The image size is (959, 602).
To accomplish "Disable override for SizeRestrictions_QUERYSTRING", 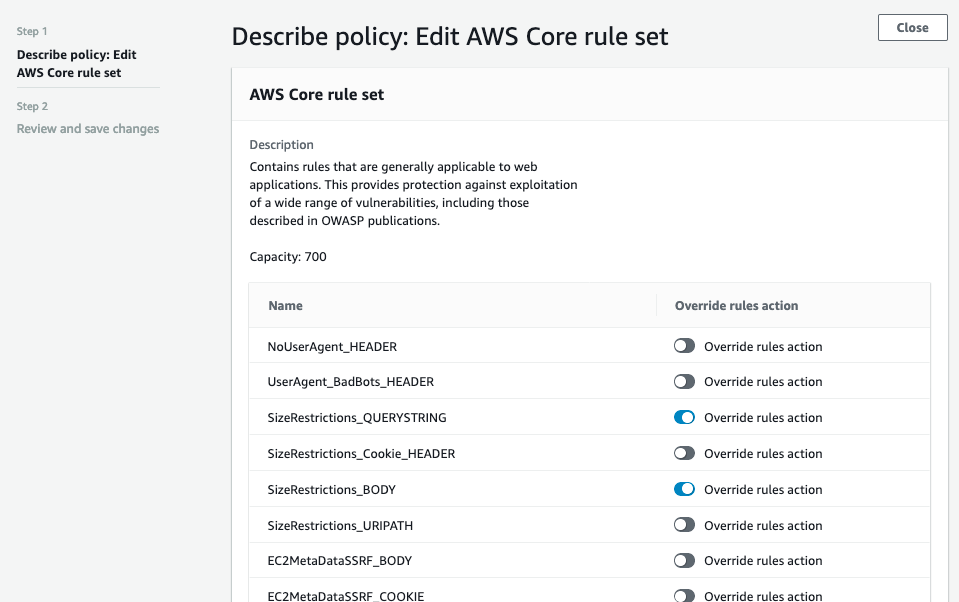I will point(684,418).
